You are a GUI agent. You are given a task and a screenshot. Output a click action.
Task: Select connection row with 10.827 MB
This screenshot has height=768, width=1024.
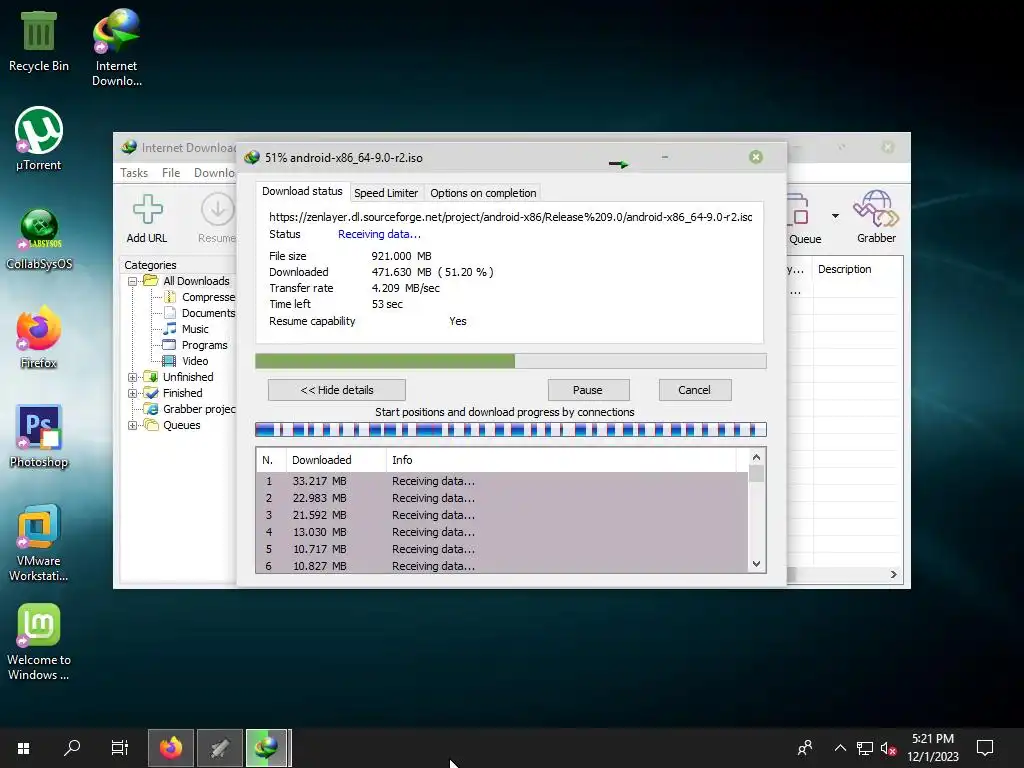(x=502, y=566)
